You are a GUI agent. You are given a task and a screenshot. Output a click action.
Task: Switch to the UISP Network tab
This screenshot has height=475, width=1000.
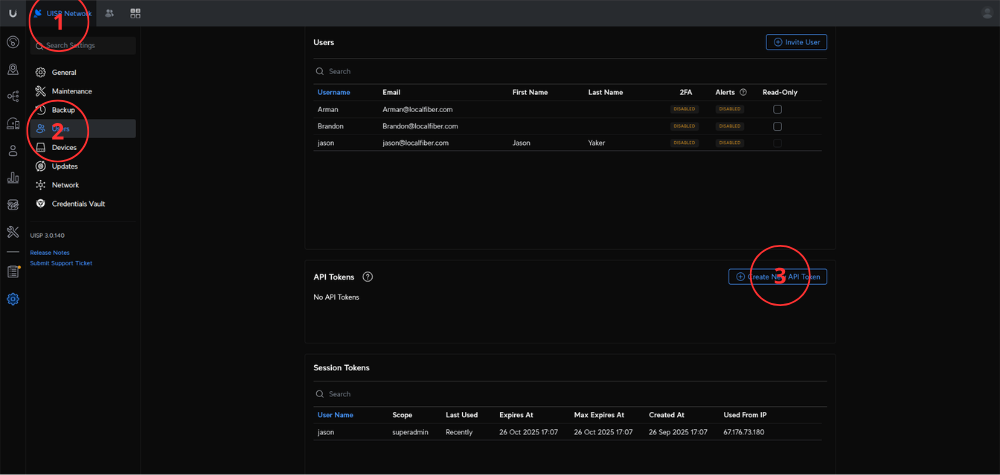tap(63, 13)
